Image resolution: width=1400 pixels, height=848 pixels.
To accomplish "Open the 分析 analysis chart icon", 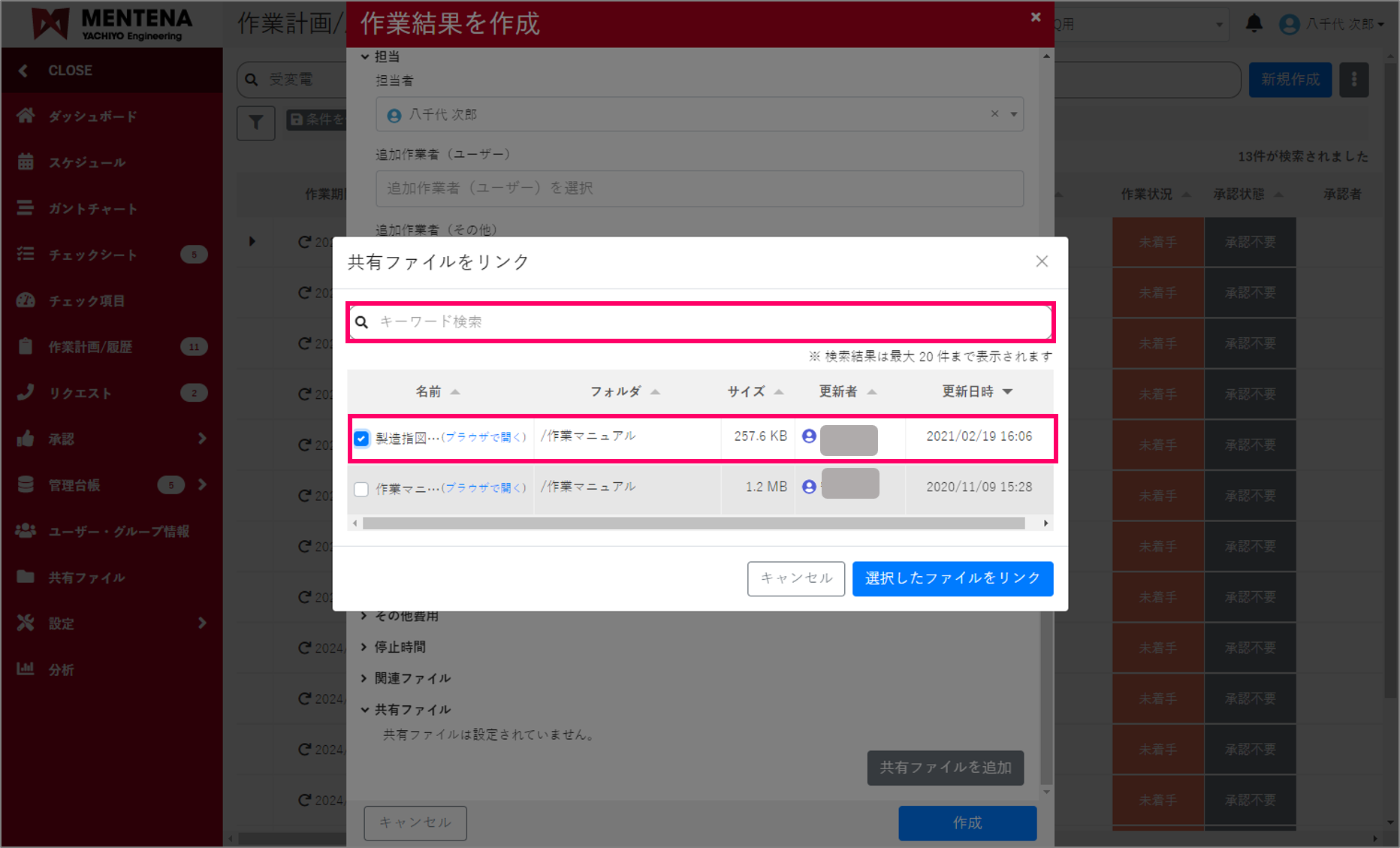I will tap(26, 669).
